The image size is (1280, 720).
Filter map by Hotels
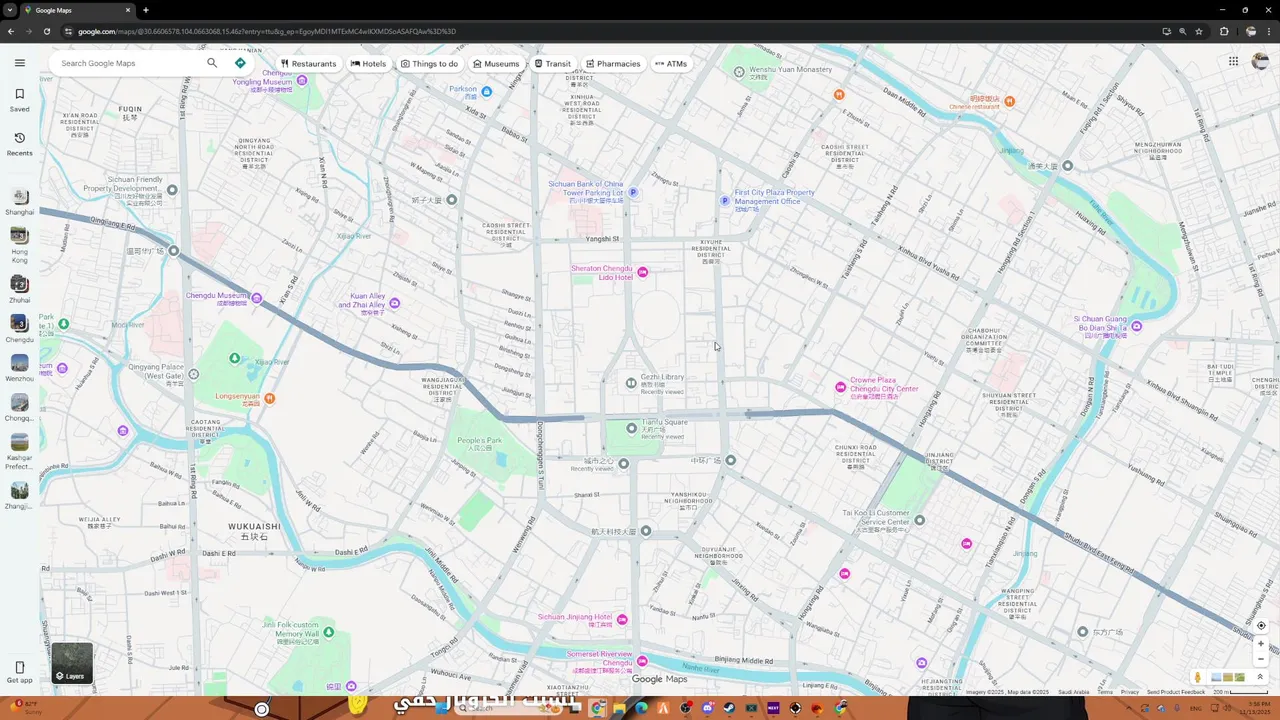point(368,63)
